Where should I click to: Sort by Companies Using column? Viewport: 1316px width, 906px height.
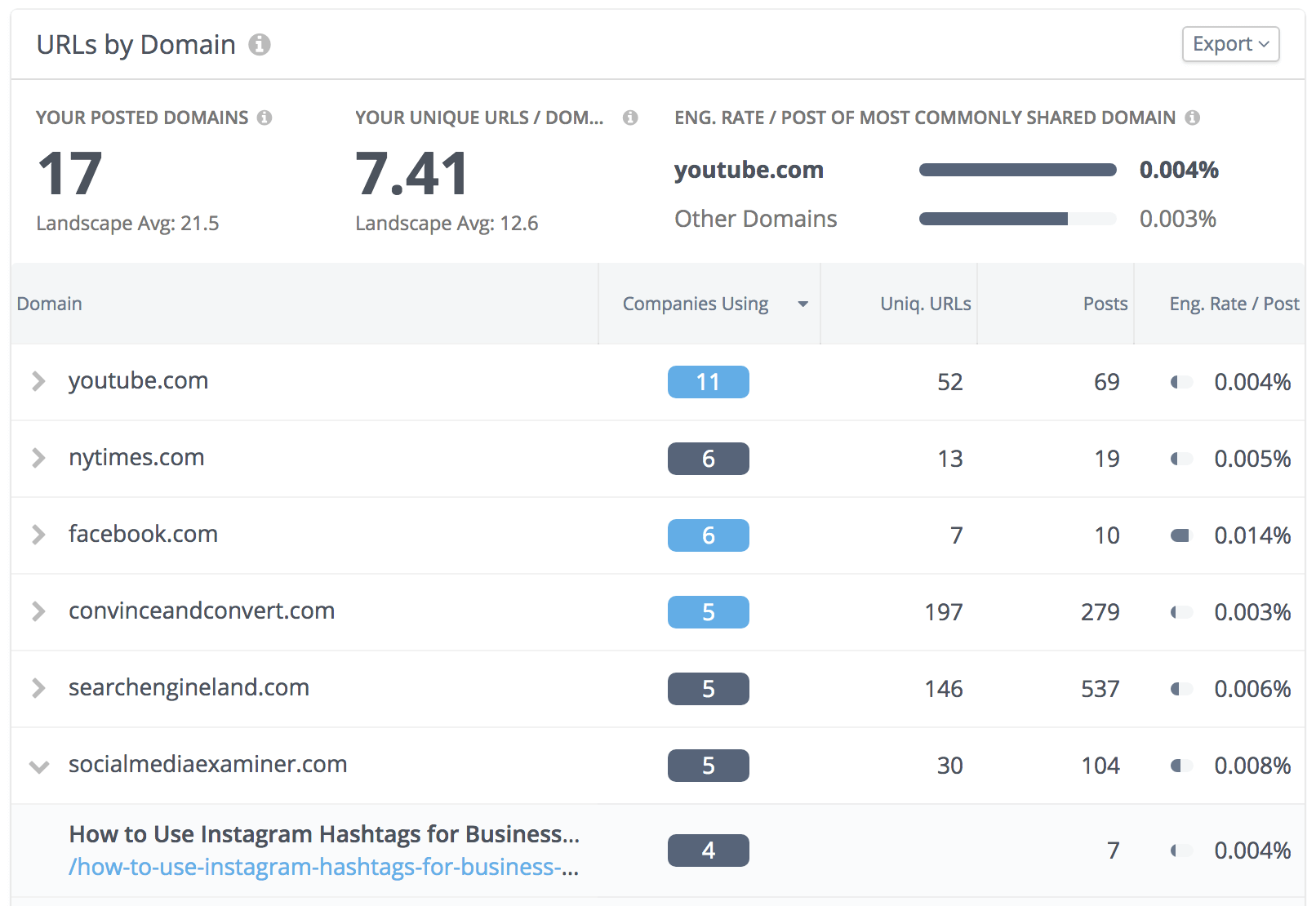(709, 304)
